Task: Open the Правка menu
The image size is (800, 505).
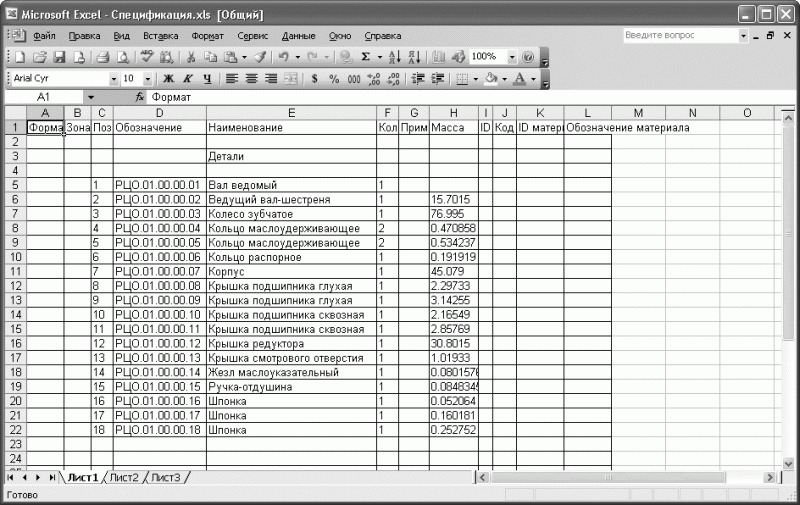Action: tap(85, 36)
